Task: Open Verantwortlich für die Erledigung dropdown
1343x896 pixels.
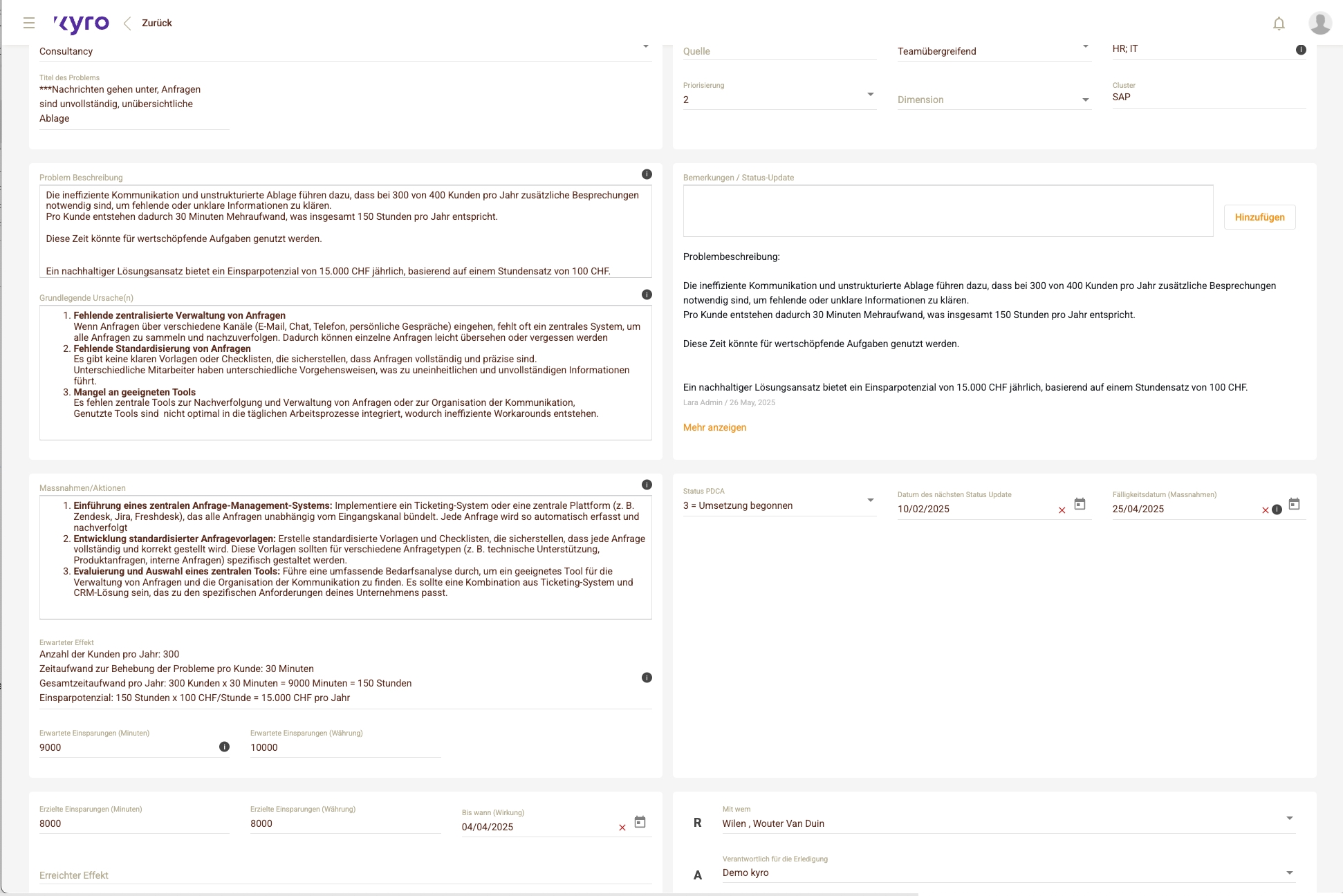Action: [x=1289, y=873]
